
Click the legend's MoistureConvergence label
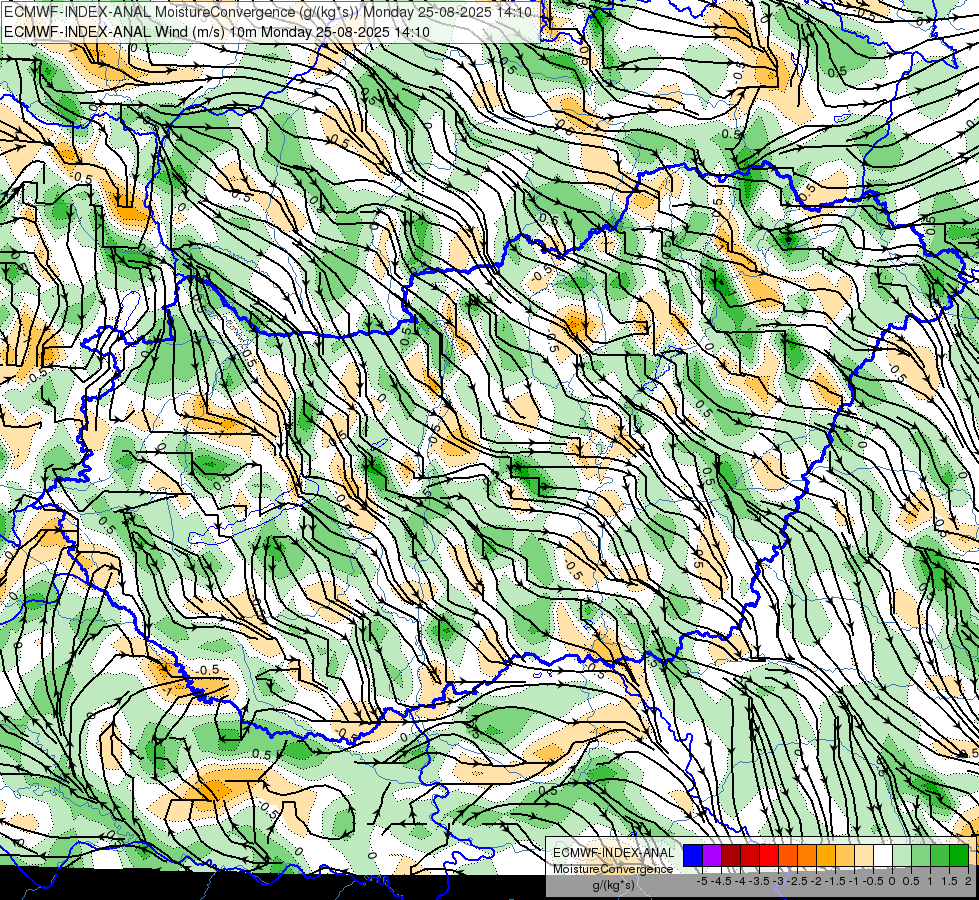(613, 869)
